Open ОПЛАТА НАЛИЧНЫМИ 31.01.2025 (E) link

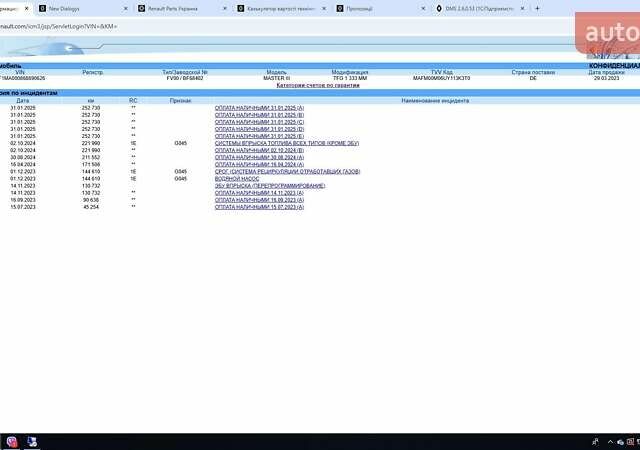[259, 136]
